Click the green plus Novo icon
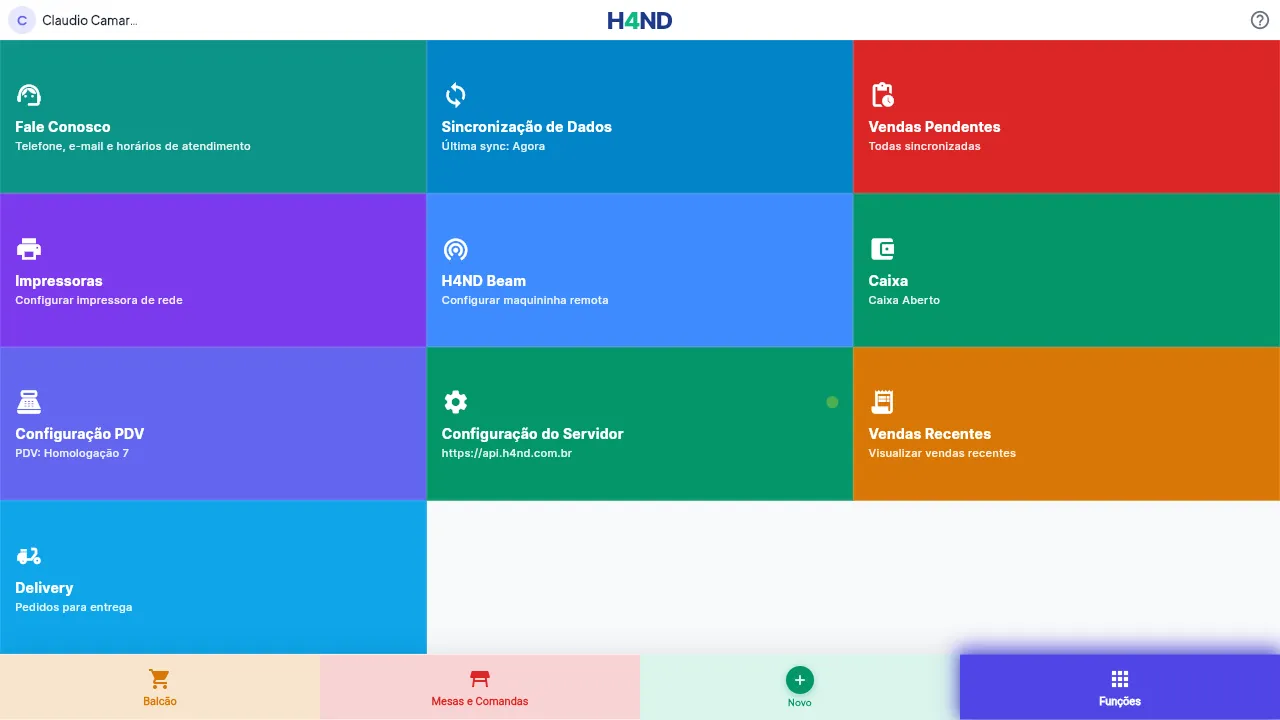The height and width of the screenshot is (720, 1280). coord(799,680)
